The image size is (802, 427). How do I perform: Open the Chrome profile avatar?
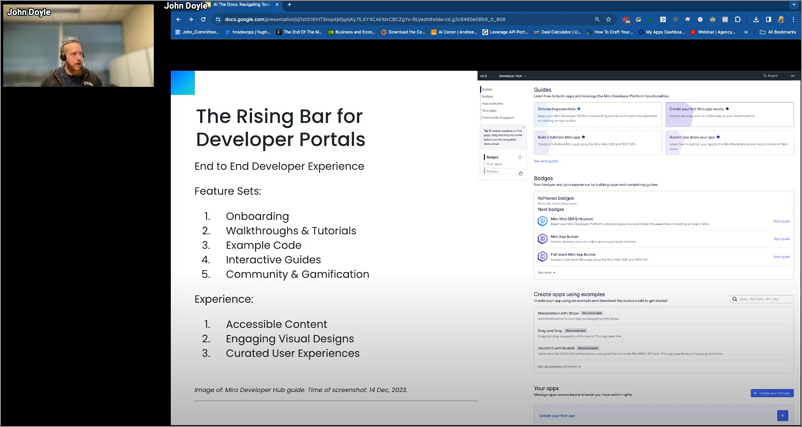click(781, 19)
